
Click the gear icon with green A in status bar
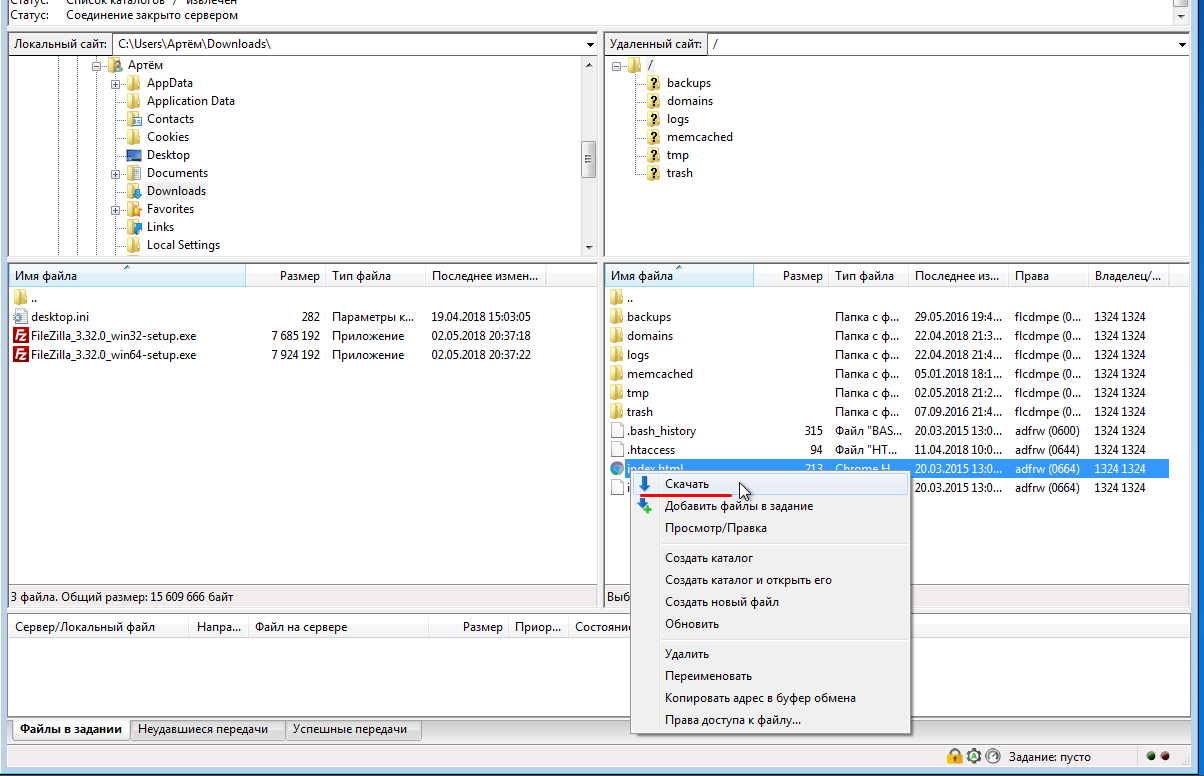[x=973, y=757]
